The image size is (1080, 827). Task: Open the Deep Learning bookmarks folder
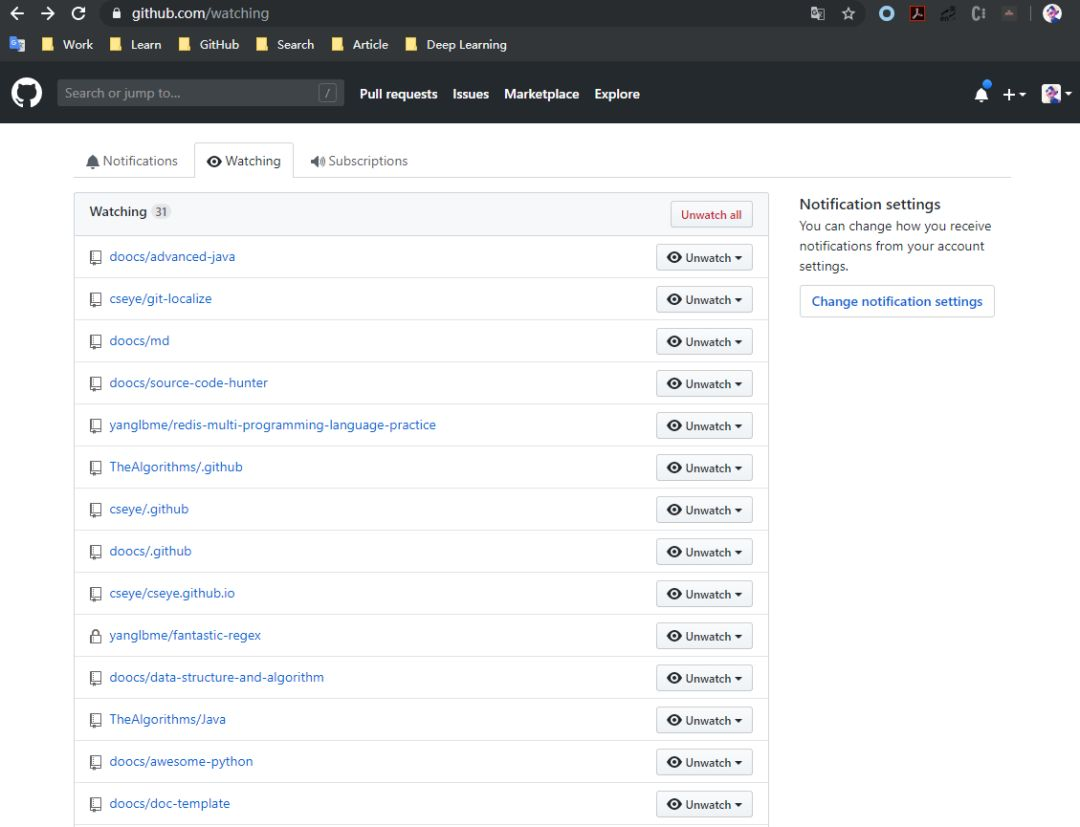[x=456, y=45]
